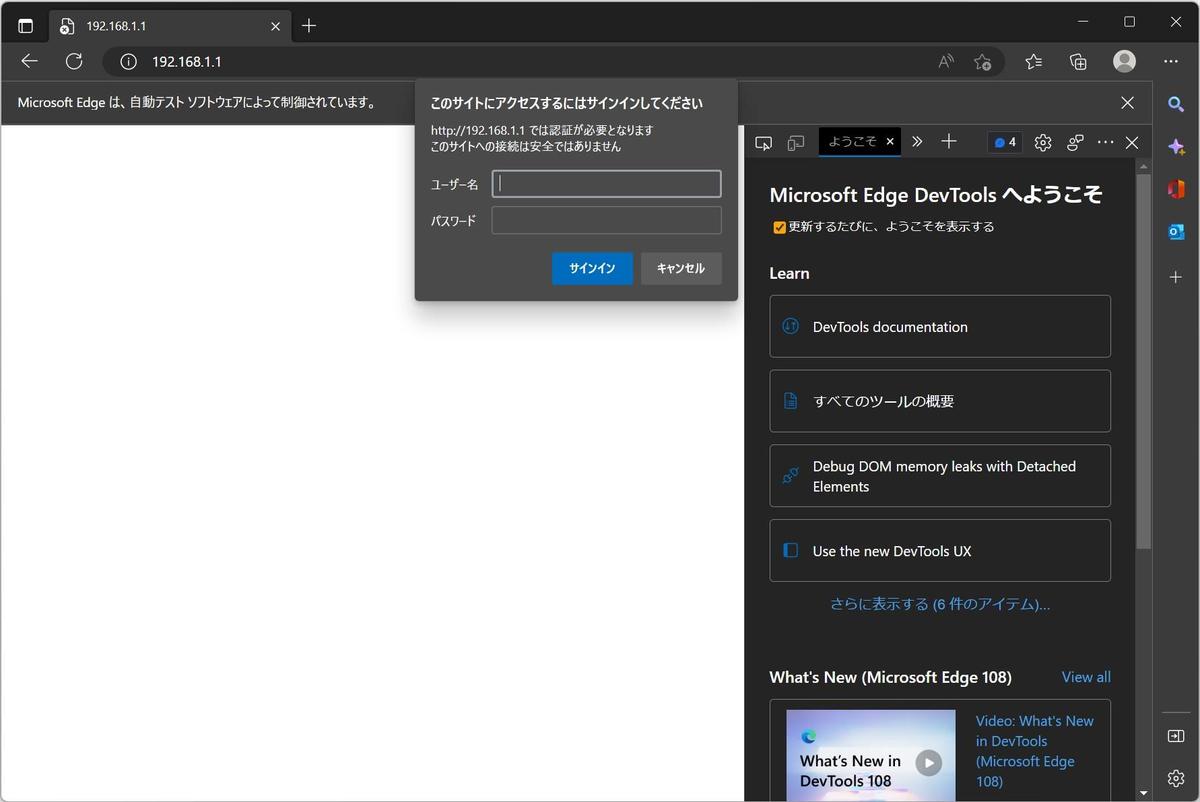The width and height of the screenshot is (1200, 802).
Task: Open the sidebar Discover sparkle icon
Action: tap(1176, 146)
